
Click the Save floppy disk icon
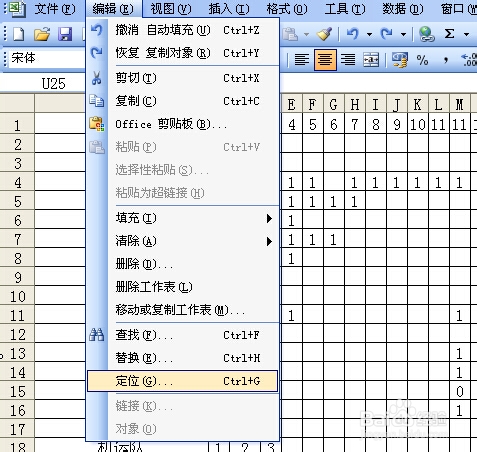(65, 34)
